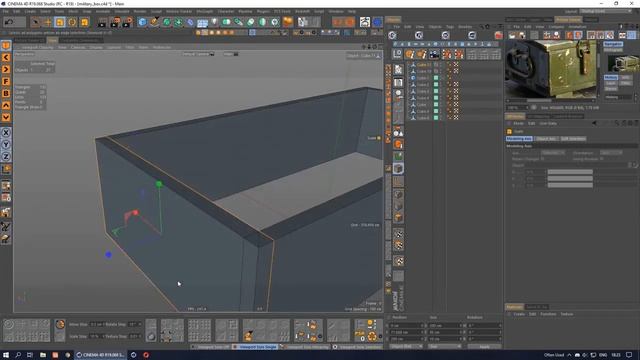Enable Viewport Solo Selection option
640x360 pixels.
click(358, 347)
